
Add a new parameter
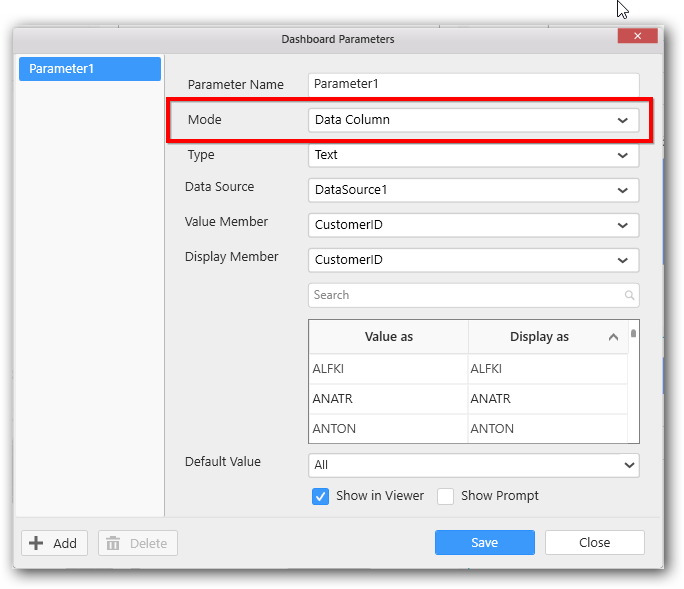(55, 543)
